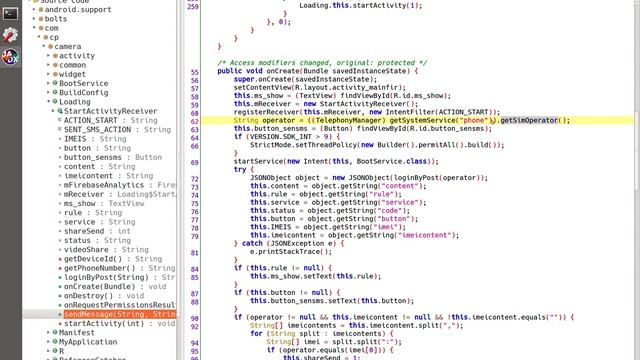
Task: Collapse the Loading class node
Action: 49,102
